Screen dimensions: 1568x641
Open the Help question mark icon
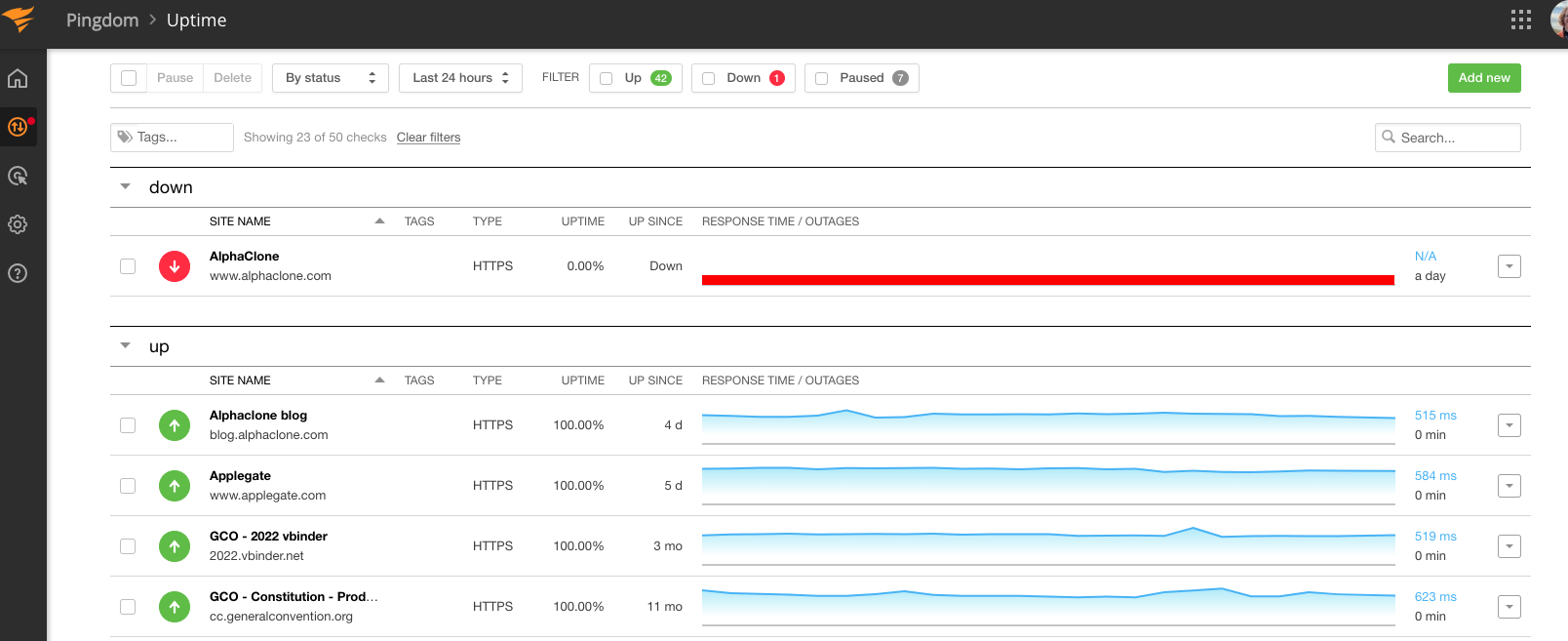tap(18, 273)
